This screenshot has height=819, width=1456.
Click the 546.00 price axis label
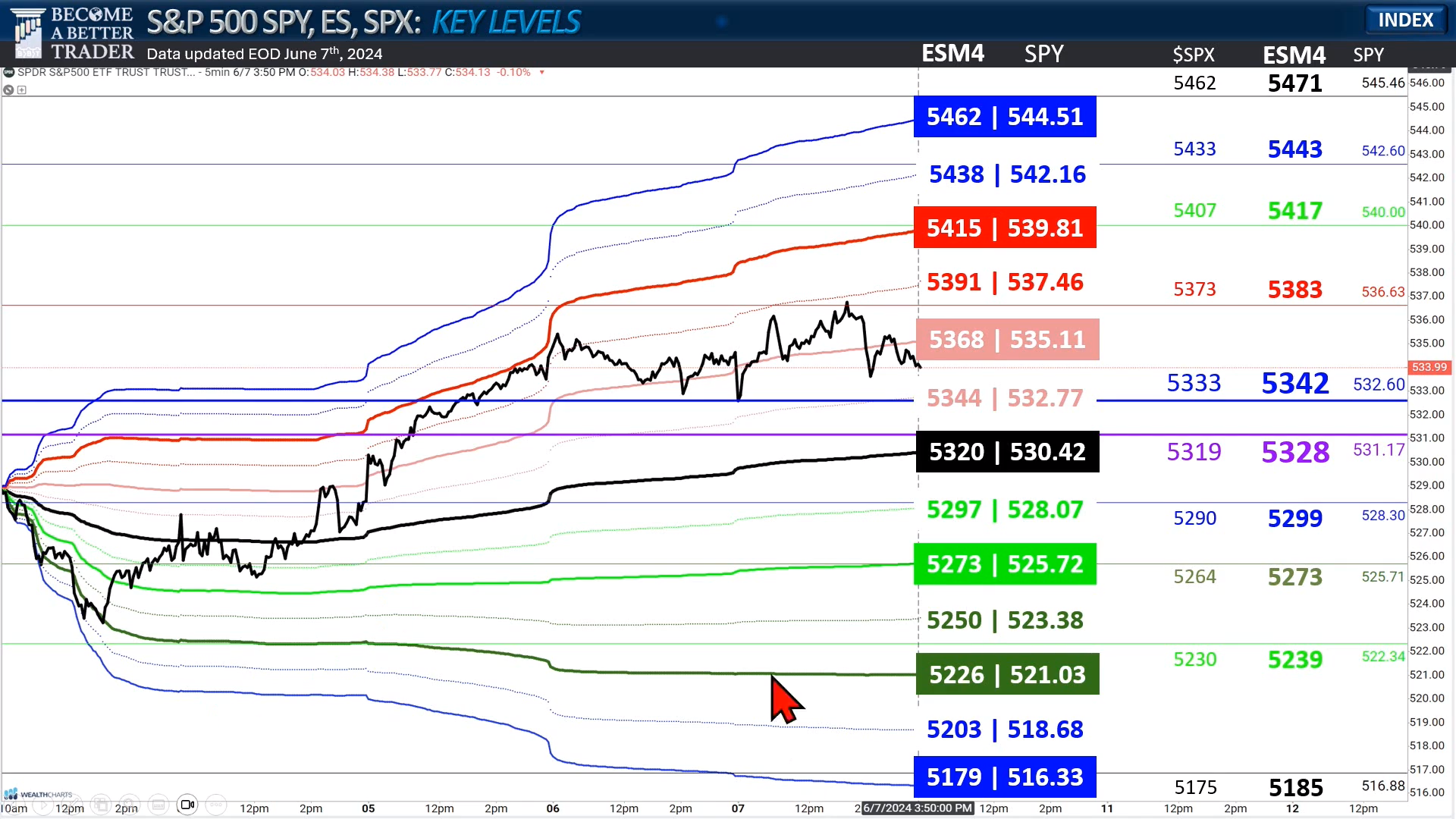tap(1426, 83)
